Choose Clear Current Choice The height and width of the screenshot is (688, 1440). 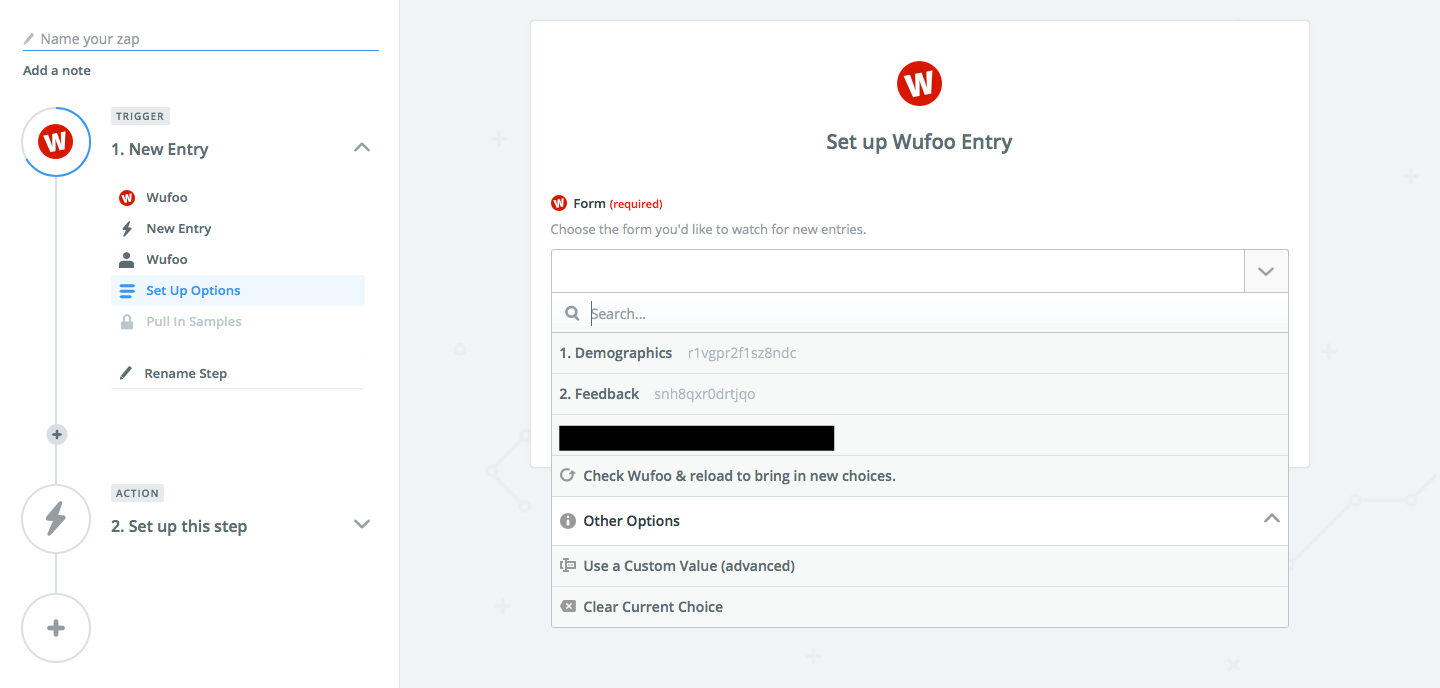pyautogui.click(x=920, y=607)
